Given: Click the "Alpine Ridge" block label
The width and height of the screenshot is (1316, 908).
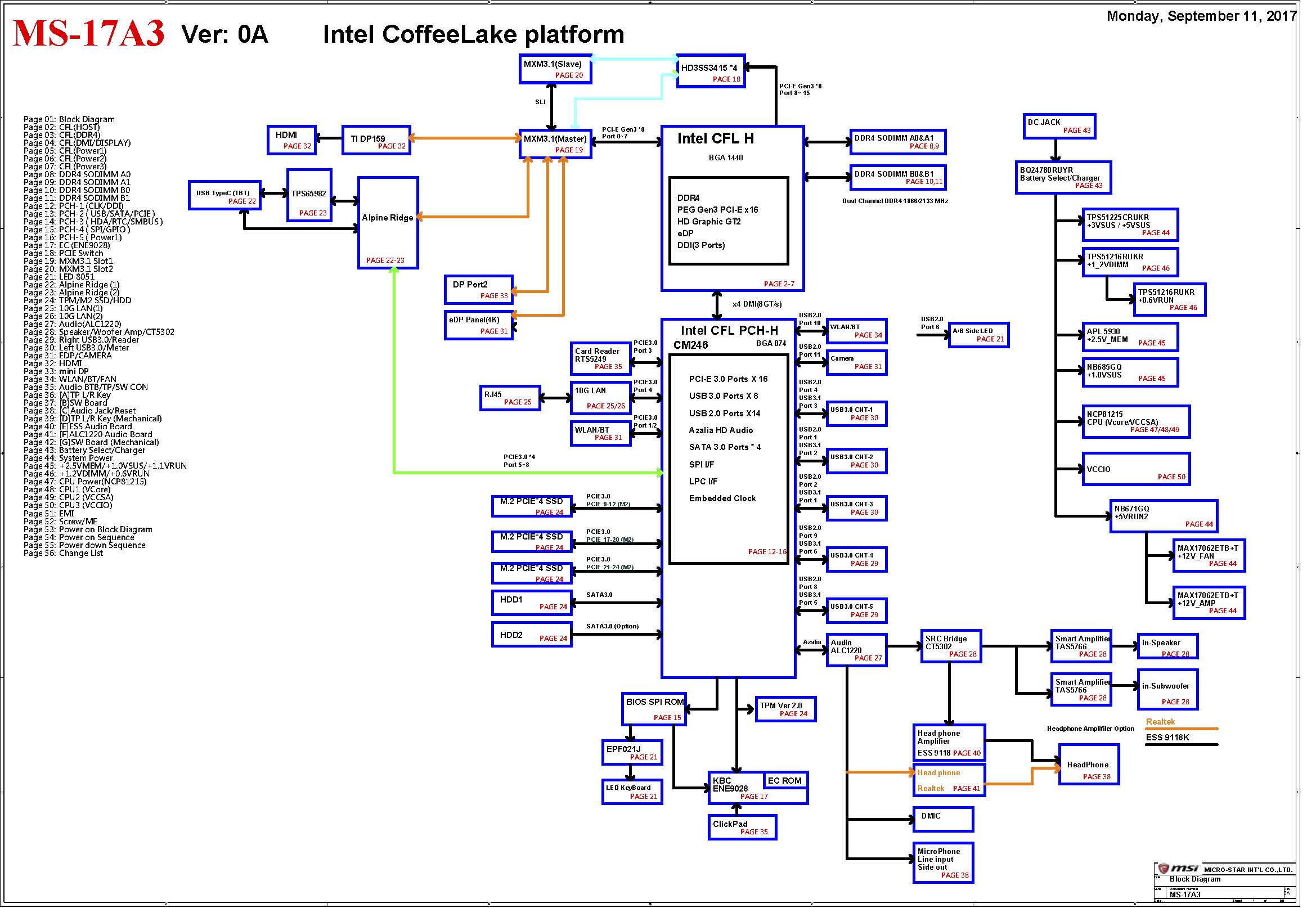Looking at the screenshot, I should click(388, 217).
